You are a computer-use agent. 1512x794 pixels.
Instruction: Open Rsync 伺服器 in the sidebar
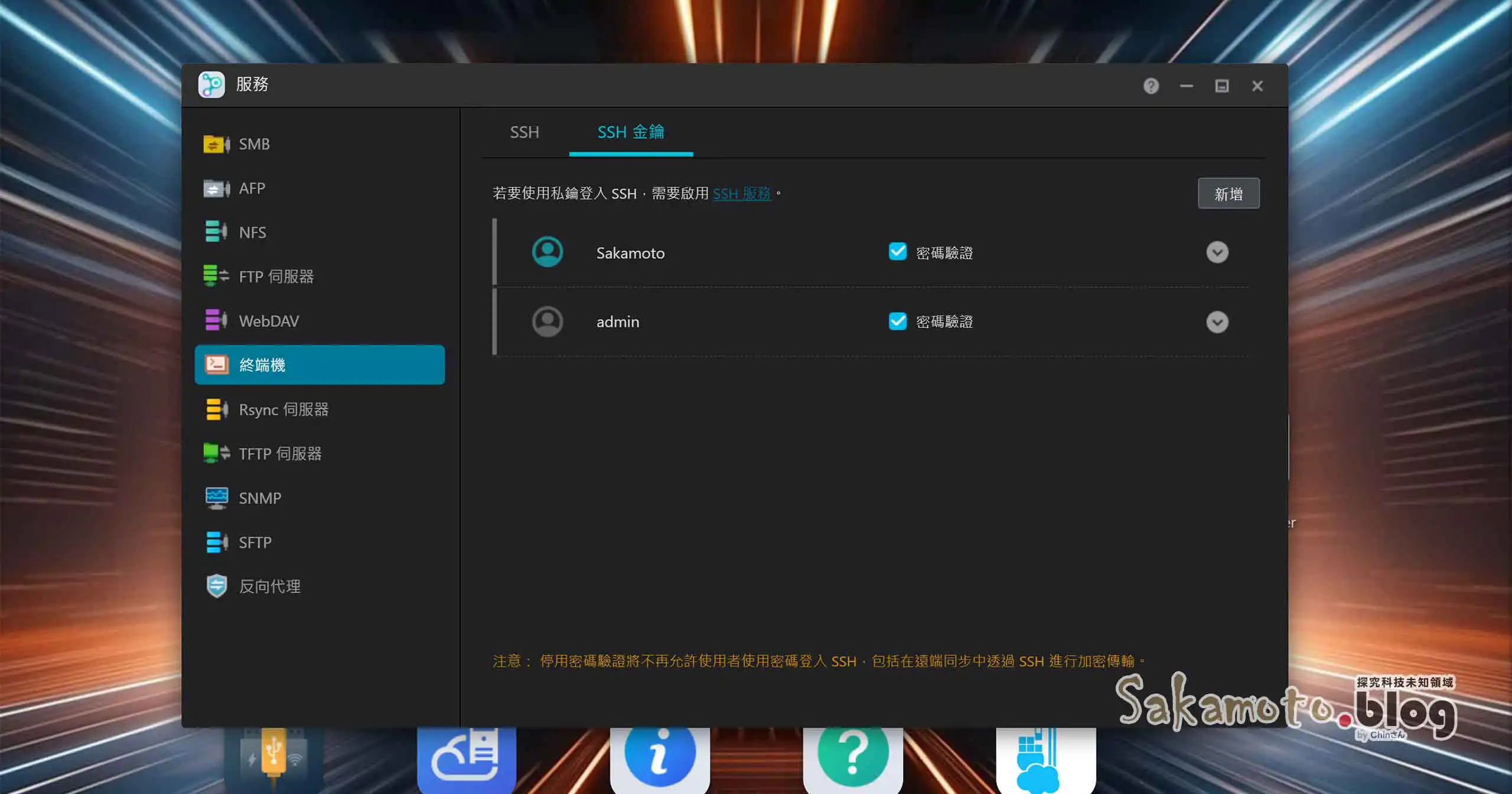pyautogui.click(x=283, y=409)
